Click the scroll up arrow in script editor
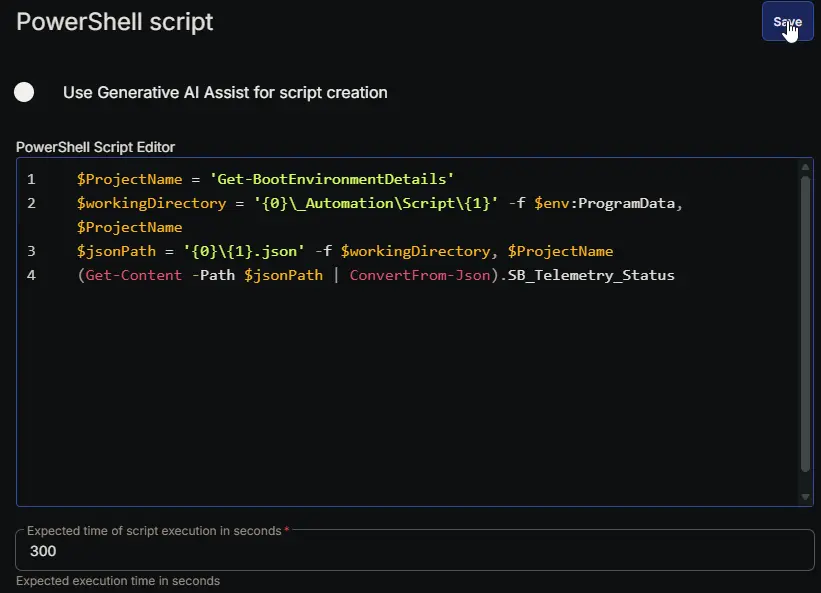 click(805, 167)
